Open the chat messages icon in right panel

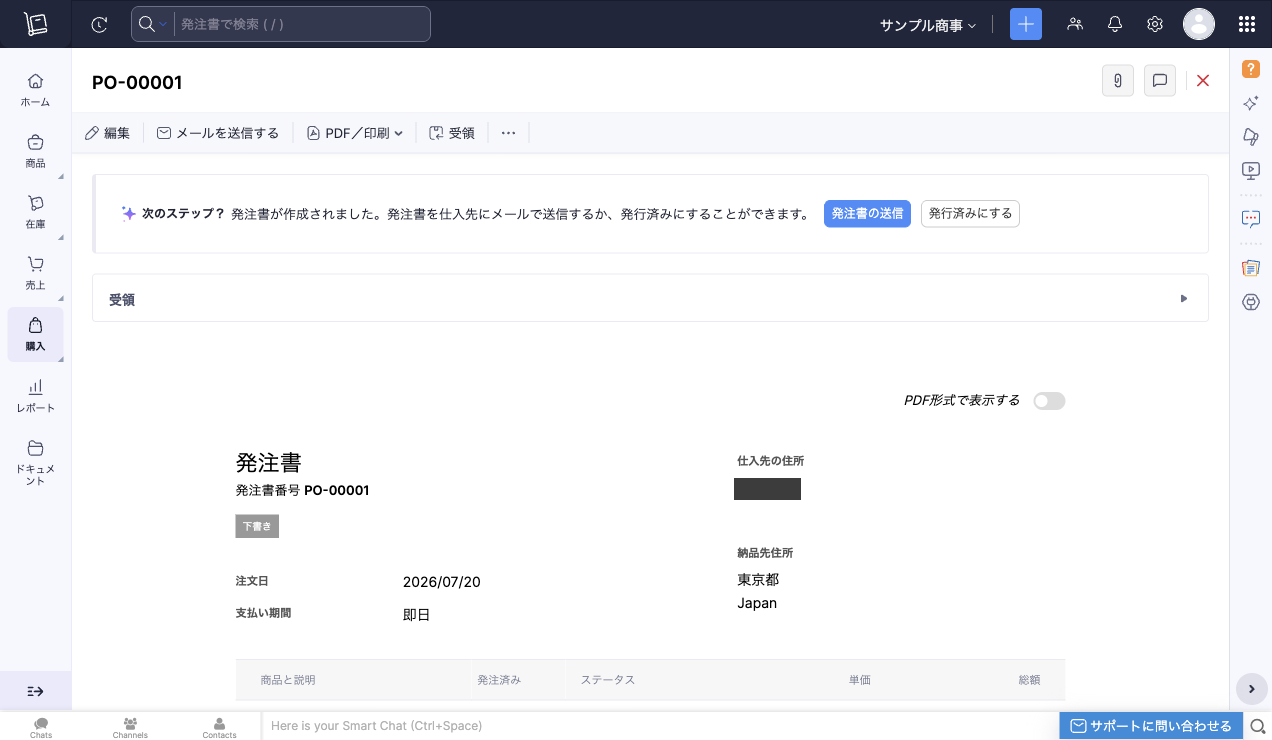1251,218
